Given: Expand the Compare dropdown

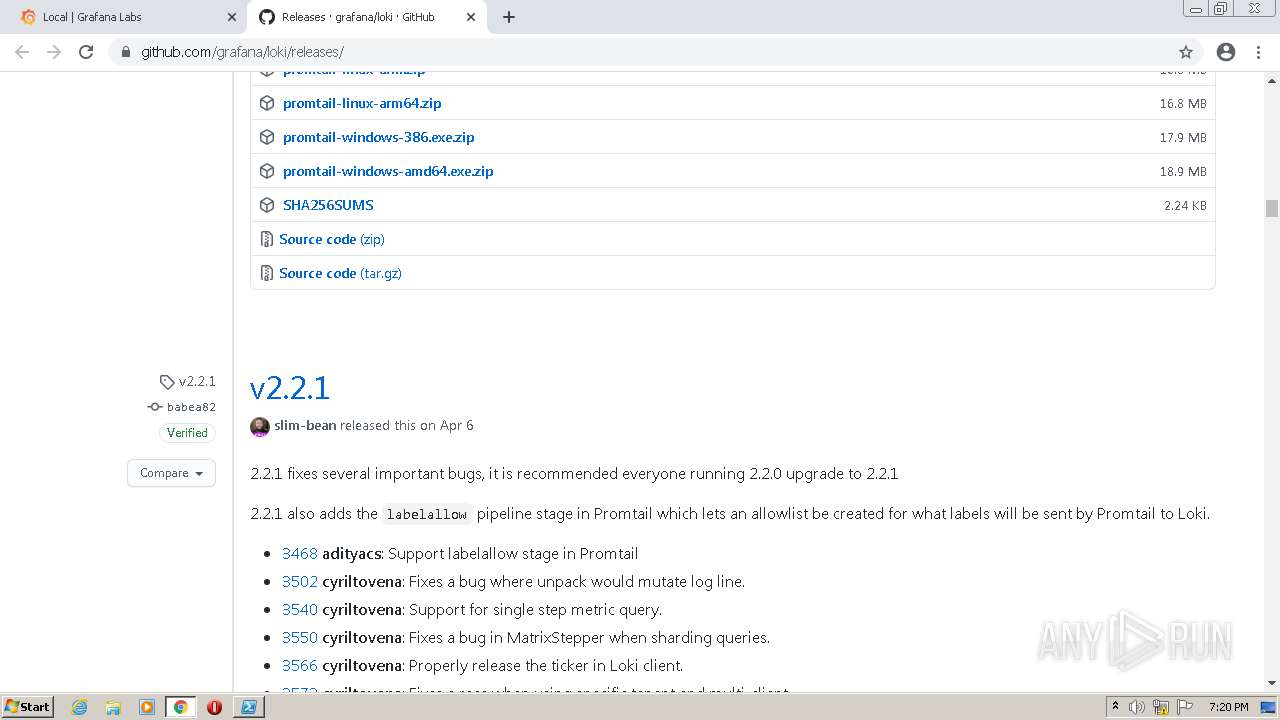Looking at the screenshot, I should point(171,473).
